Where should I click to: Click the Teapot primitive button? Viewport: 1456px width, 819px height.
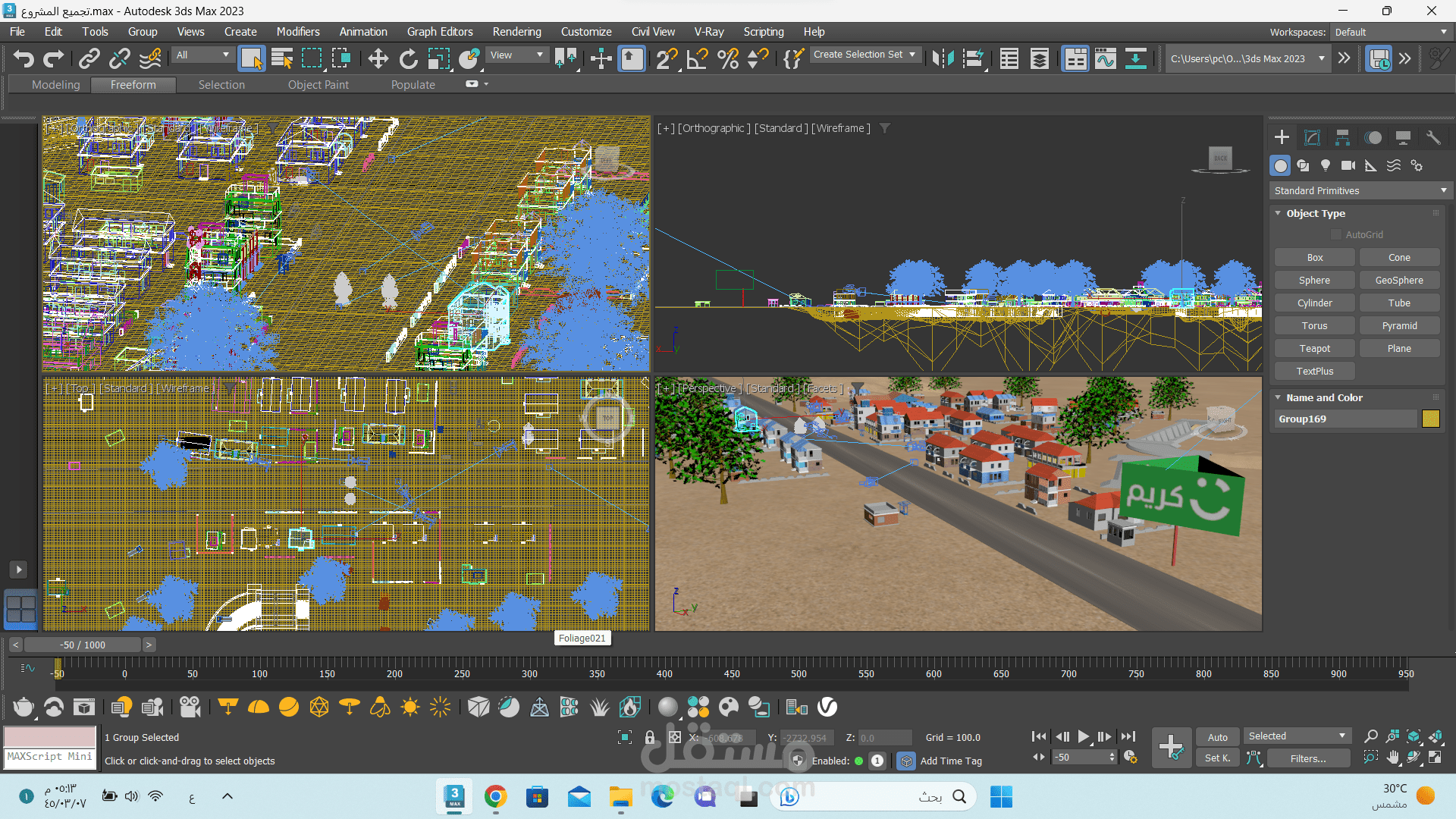1315,349
